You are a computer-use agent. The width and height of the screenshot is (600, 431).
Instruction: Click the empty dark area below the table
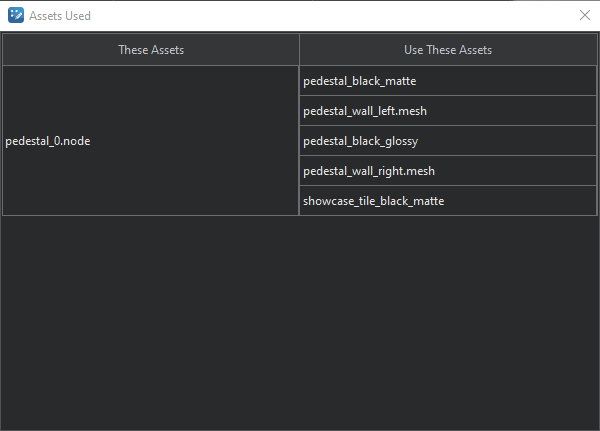300,320
